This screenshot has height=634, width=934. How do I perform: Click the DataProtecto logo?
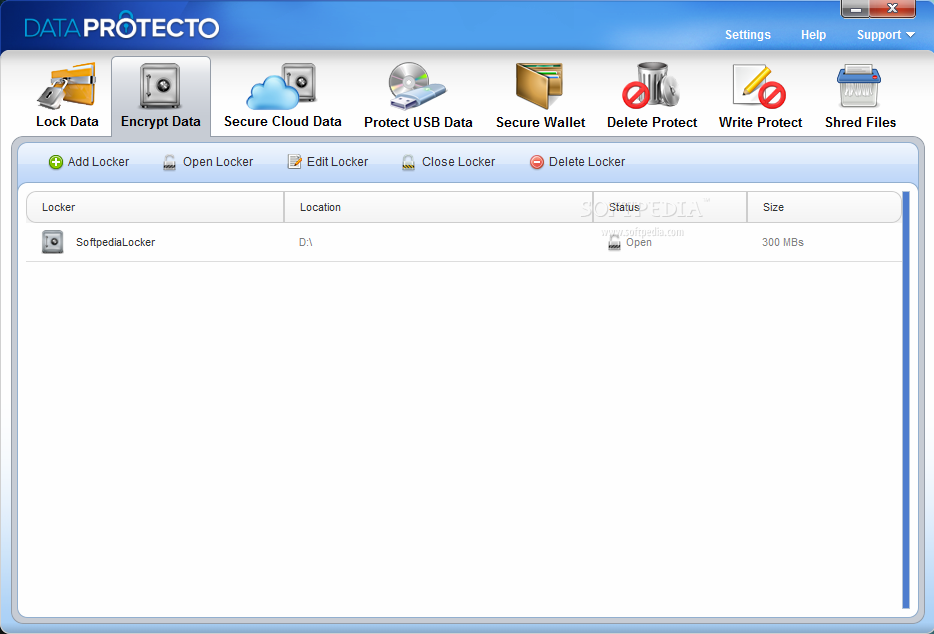pos(122,26)
